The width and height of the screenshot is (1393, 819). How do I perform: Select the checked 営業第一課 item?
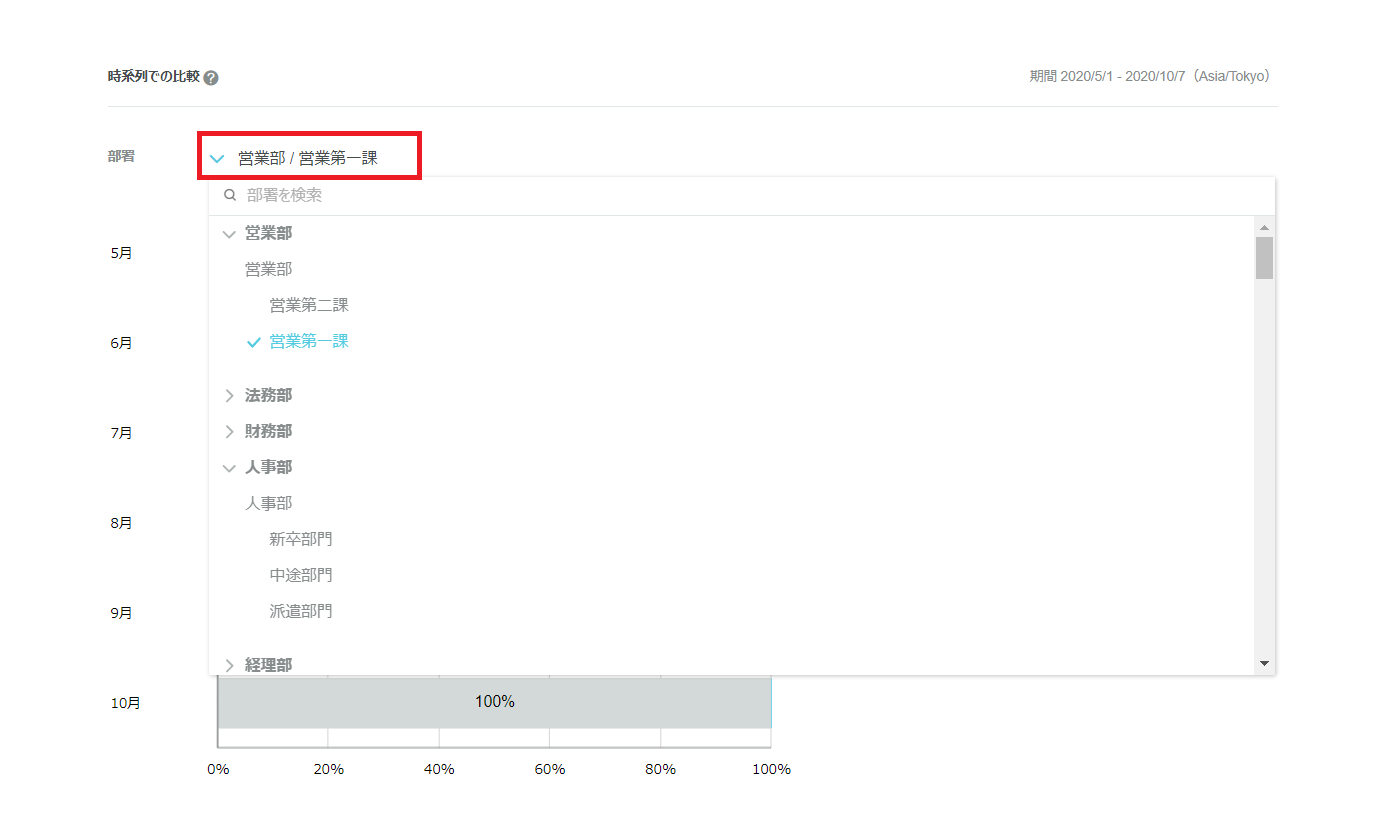click(x=309, y=342)
